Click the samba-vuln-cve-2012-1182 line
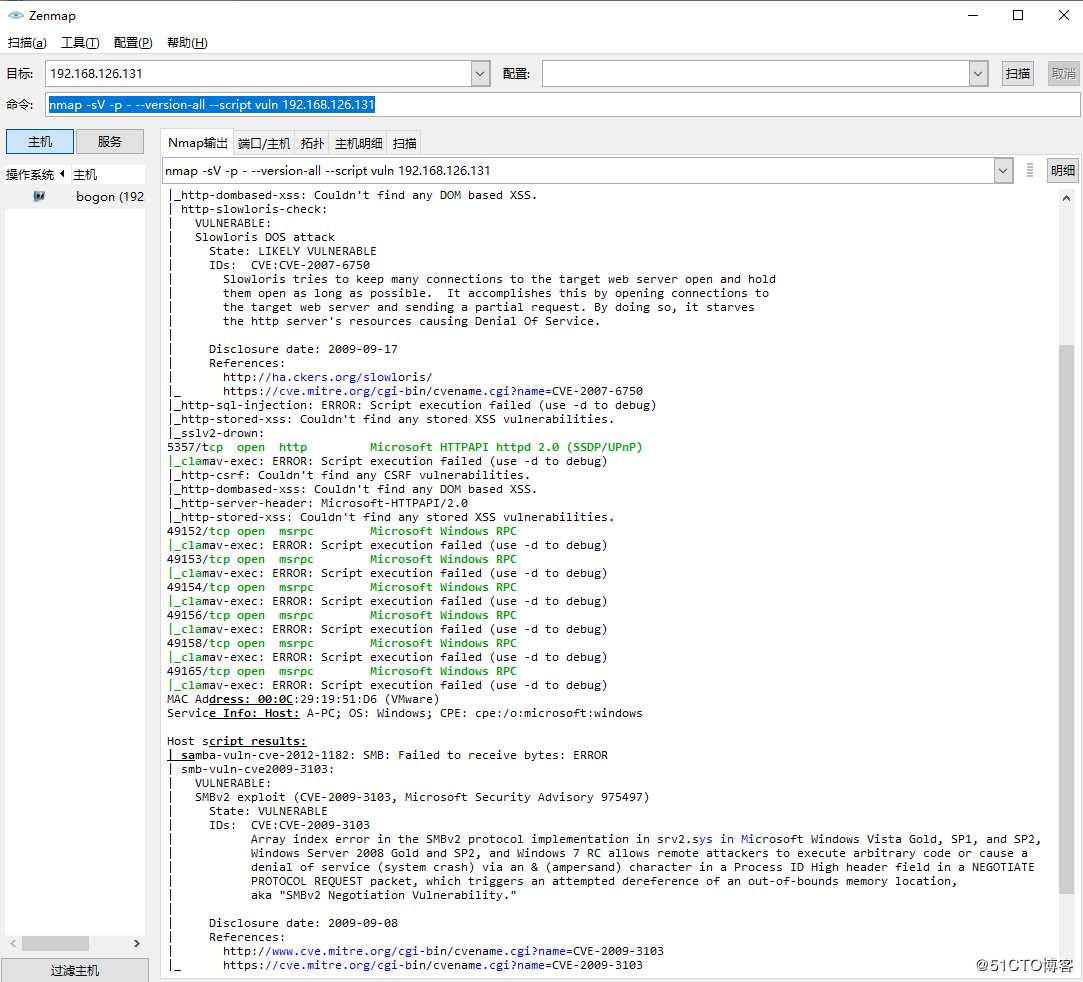 point(387,755)
